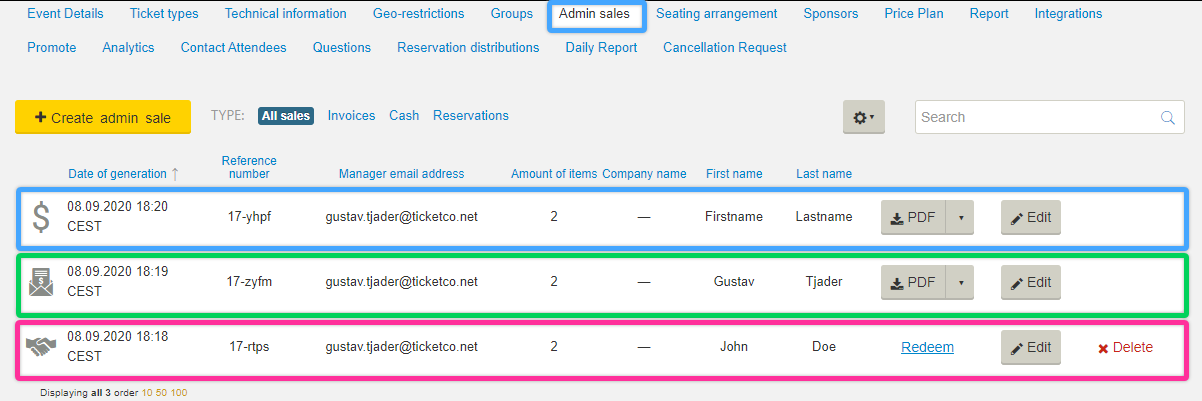
Task: Create a new admin sale
Action: [103, 117]
